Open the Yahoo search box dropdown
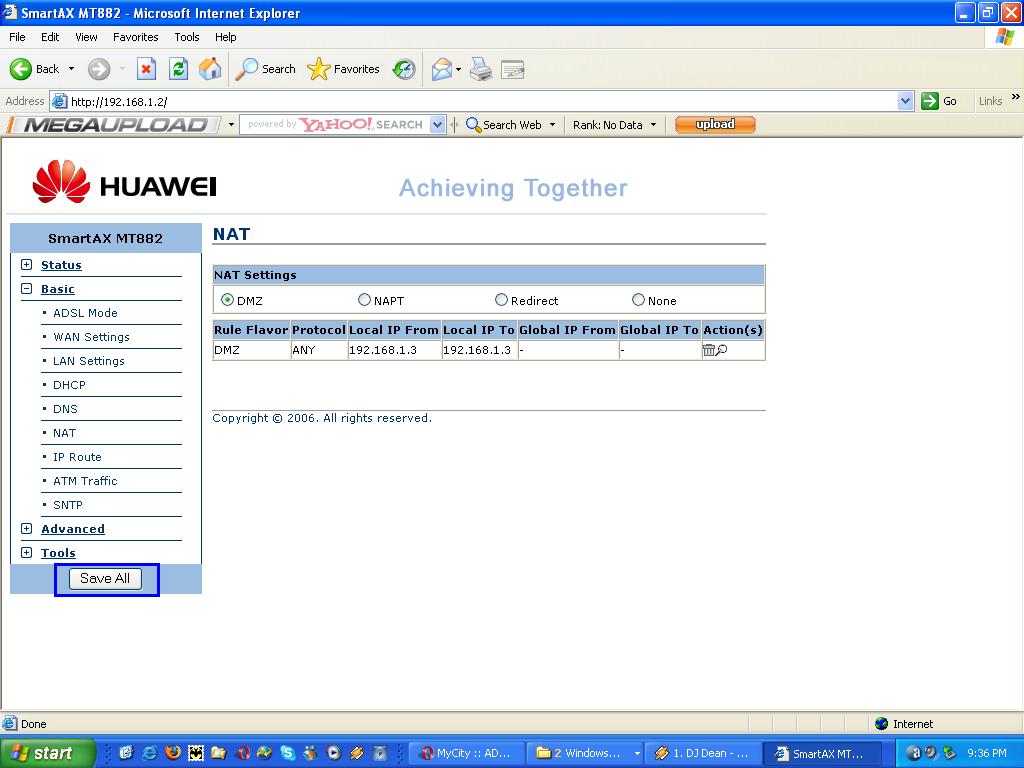Image resolution: width=1024 pixels, height=768 pixels. 438,125
